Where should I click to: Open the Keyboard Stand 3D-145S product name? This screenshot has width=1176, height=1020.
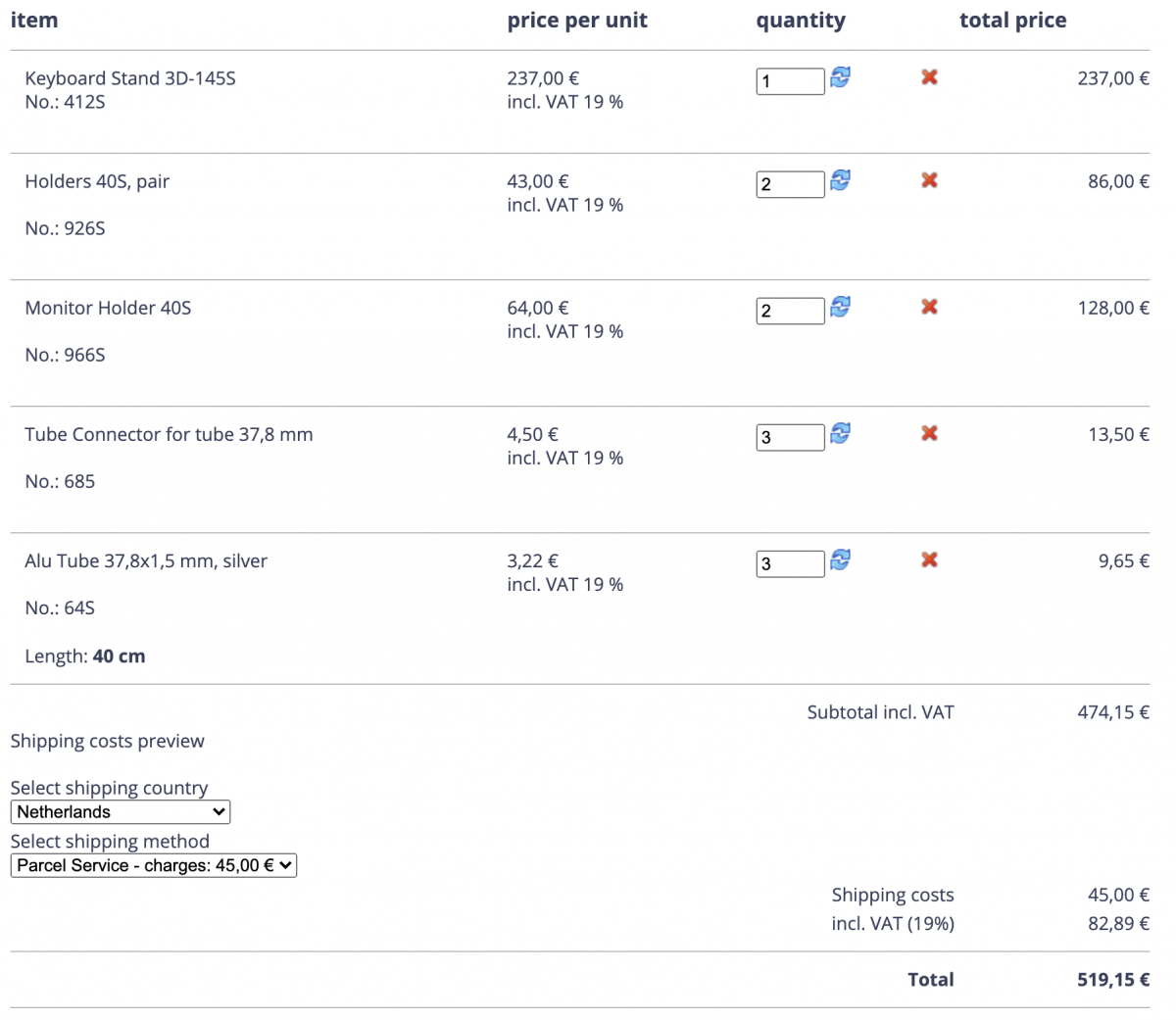[x=130, y=78]
